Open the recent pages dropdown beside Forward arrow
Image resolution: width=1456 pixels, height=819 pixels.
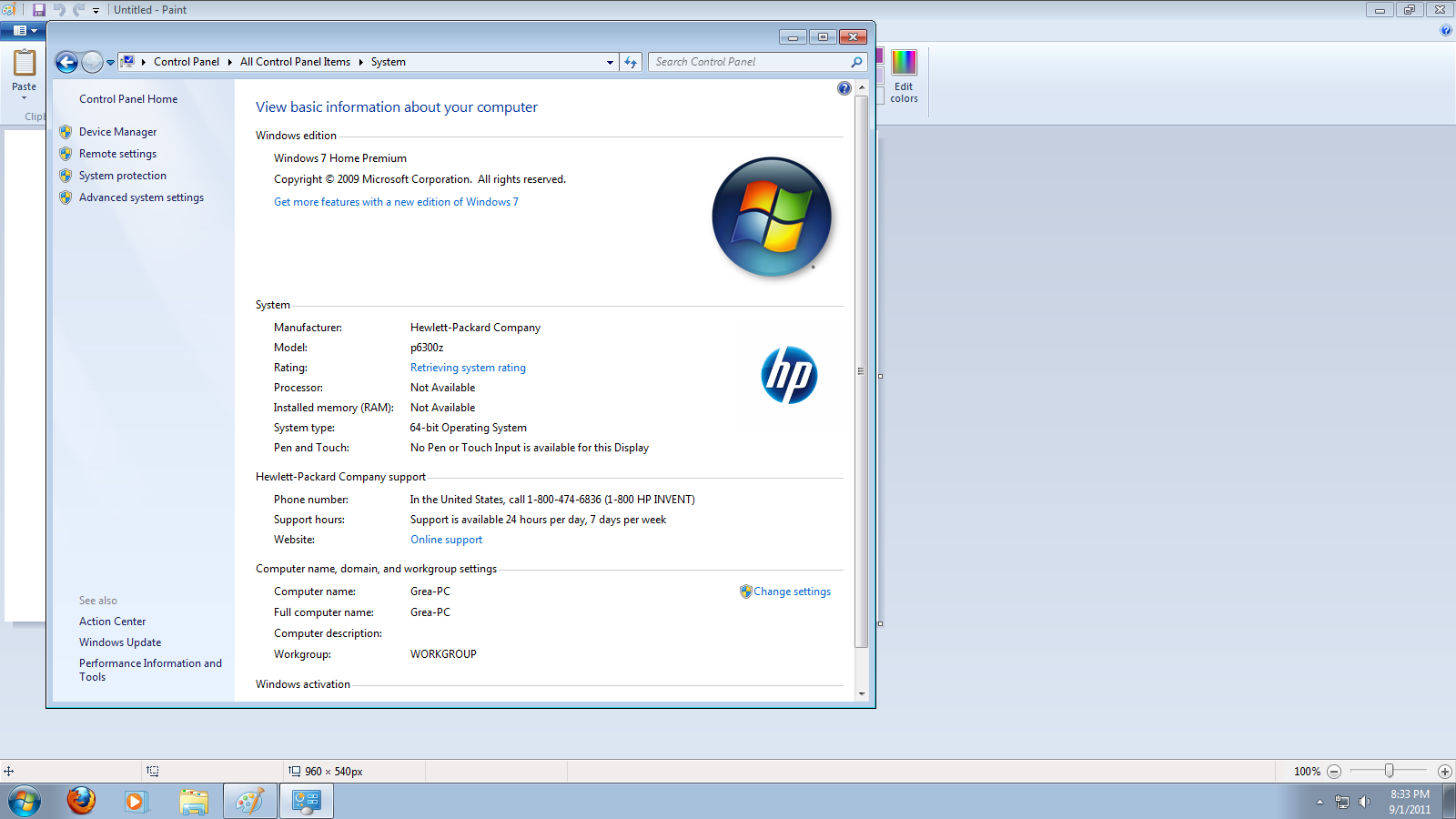110,63
